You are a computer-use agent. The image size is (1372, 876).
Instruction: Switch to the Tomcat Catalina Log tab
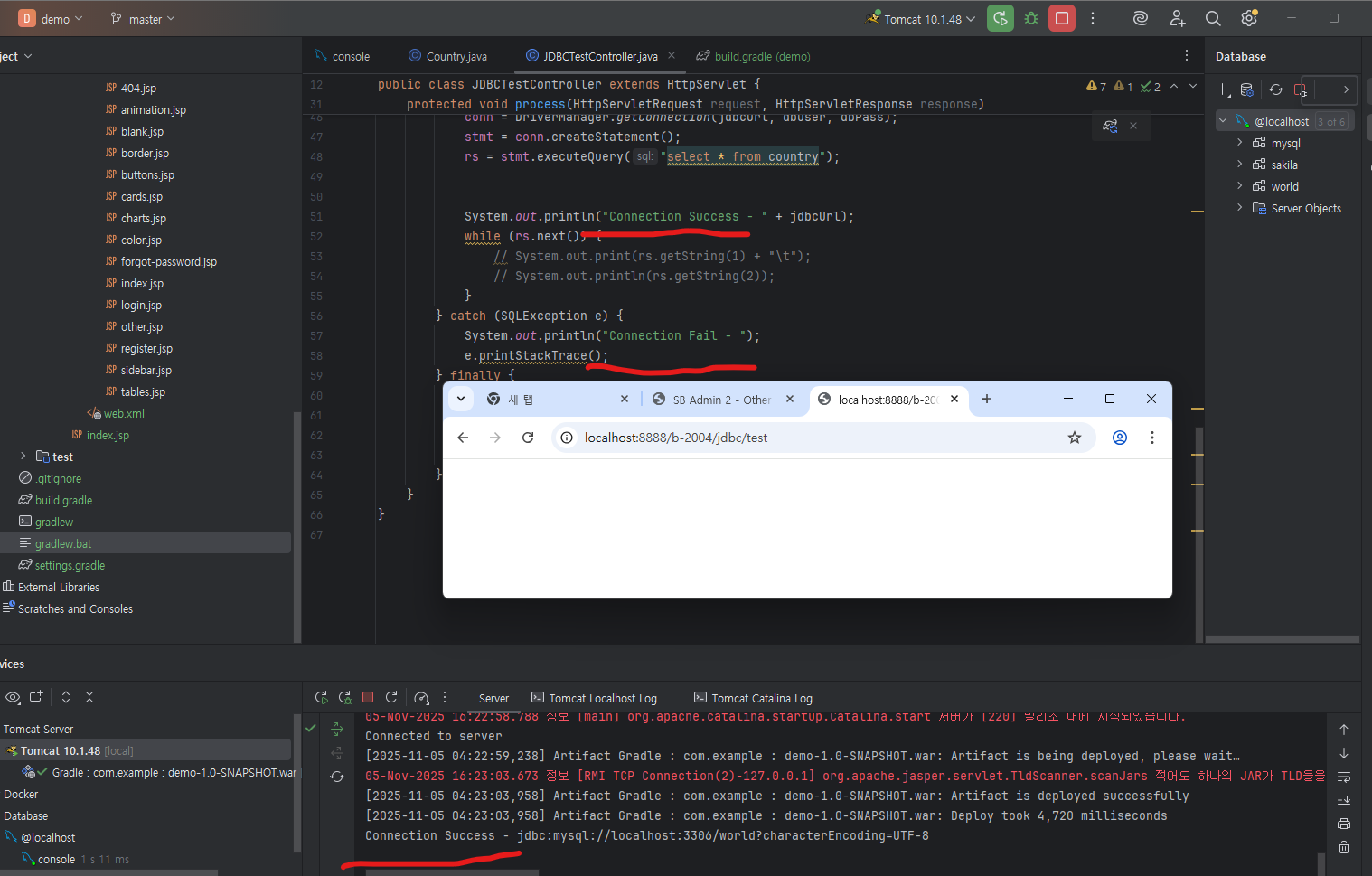(753, 698)
